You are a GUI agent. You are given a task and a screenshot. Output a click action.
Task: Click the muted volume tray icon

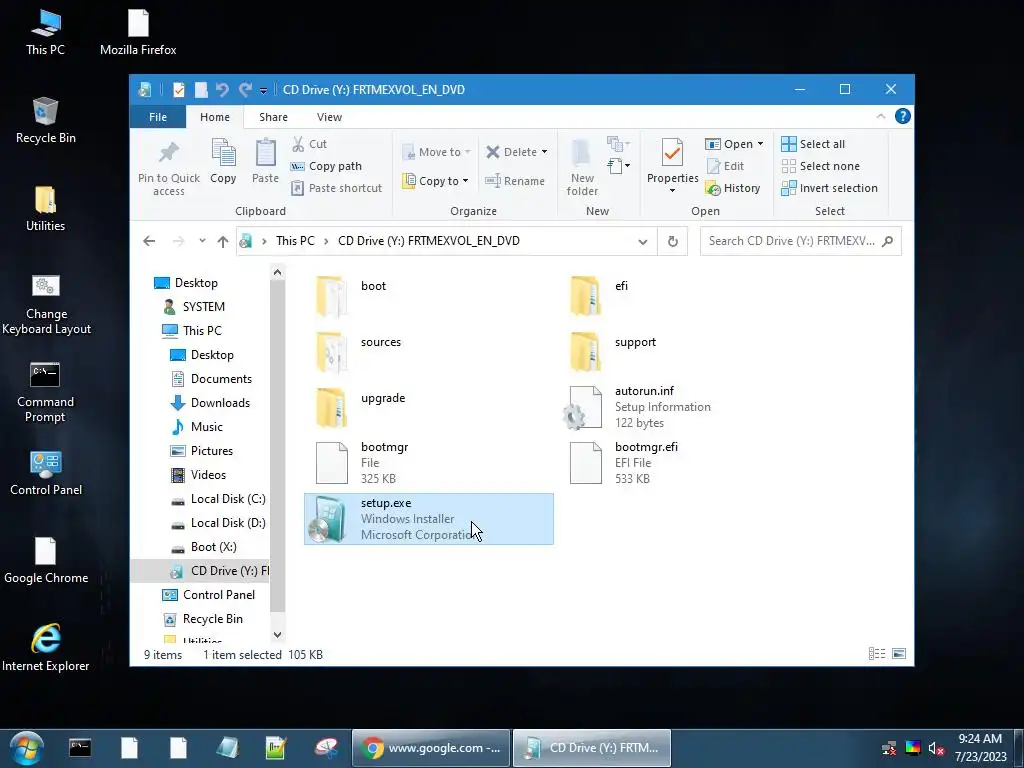click(x=936, y=748)
